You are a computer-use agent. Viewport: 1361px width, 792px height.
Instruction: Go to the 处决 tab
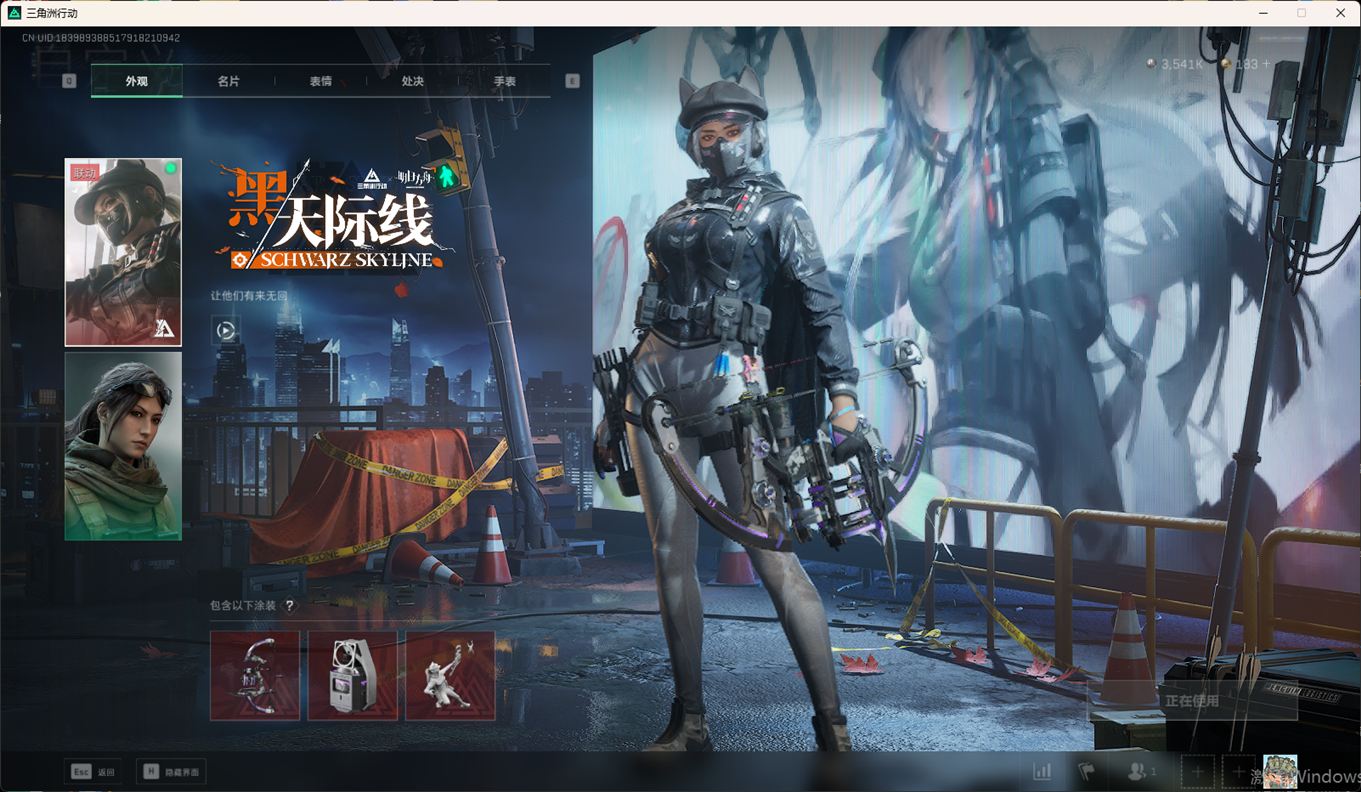click(413, 81)
